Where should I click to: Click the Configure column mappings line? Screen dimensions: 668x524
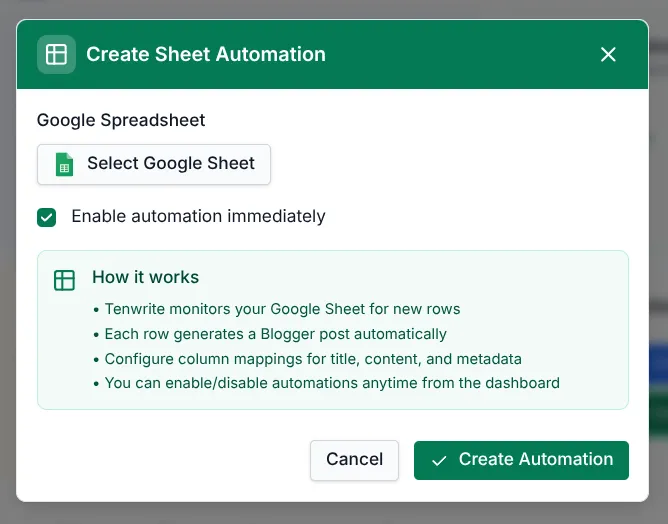(313, 359)
